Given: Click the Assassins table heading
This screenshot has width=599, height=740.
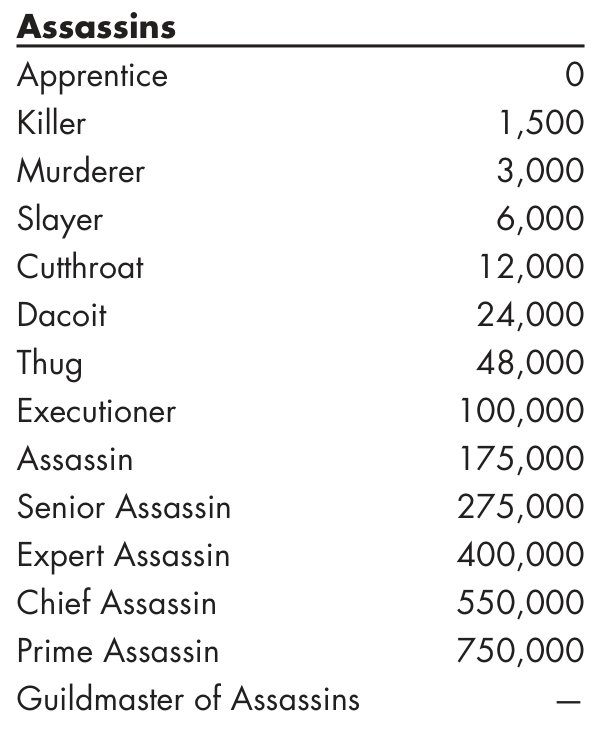Looking at the screenshot, I should pyautogui.click(x=96, y=26).
